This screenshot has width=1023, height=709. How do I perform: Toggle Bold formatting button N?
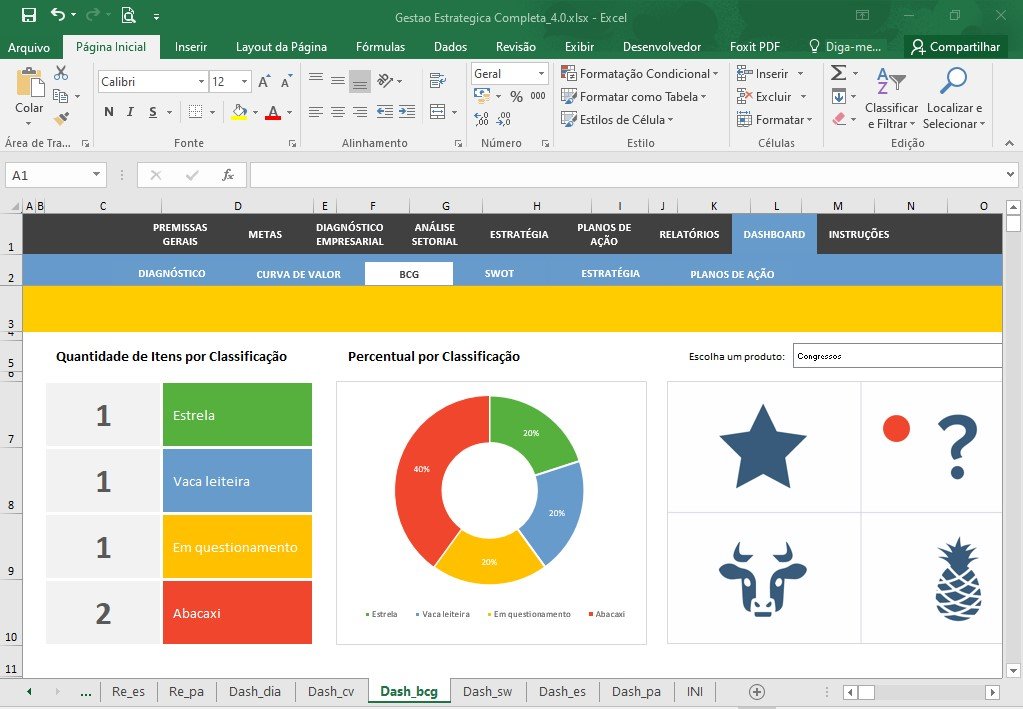109,112
